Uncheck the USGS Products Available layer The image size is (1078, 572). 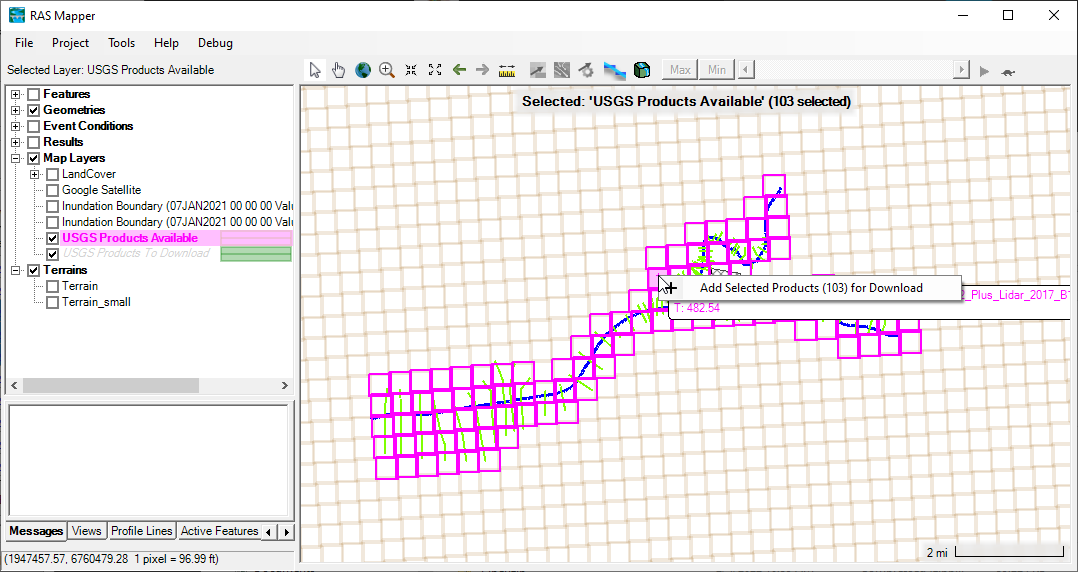[53, 238]
